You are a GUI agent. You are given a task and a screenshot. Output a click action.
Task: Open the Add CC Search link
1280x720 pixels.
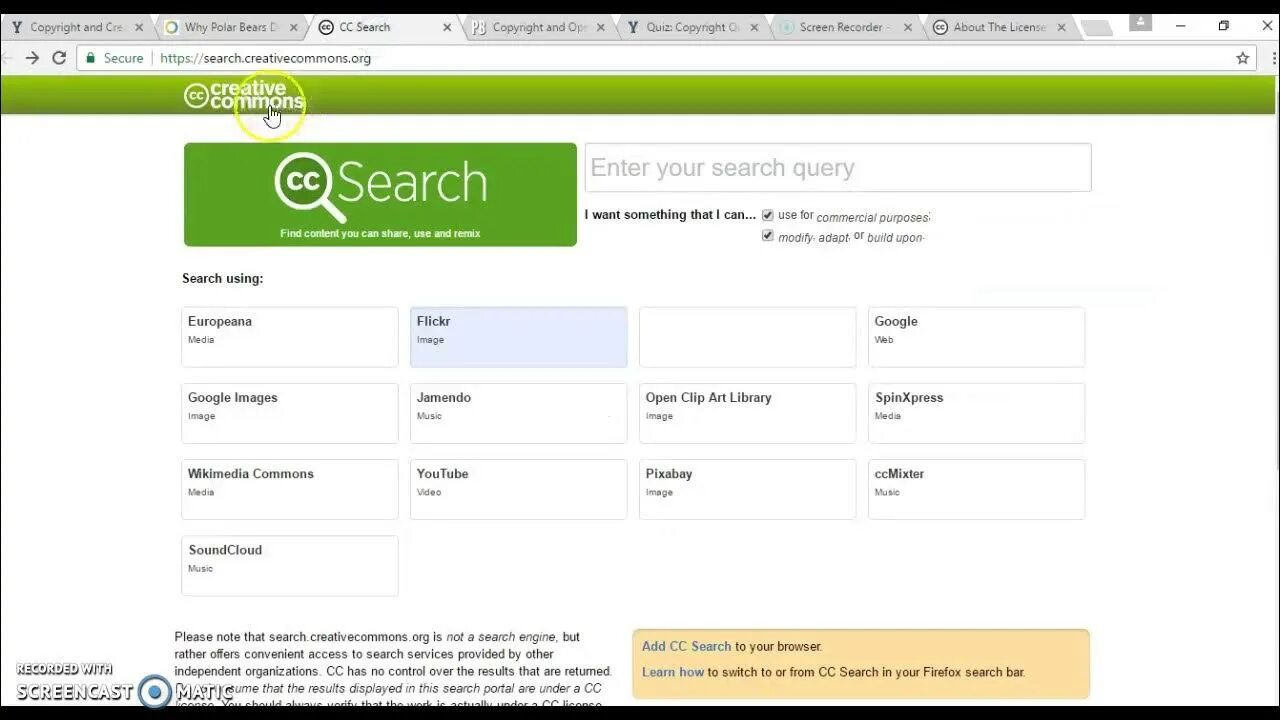[687, 646]
